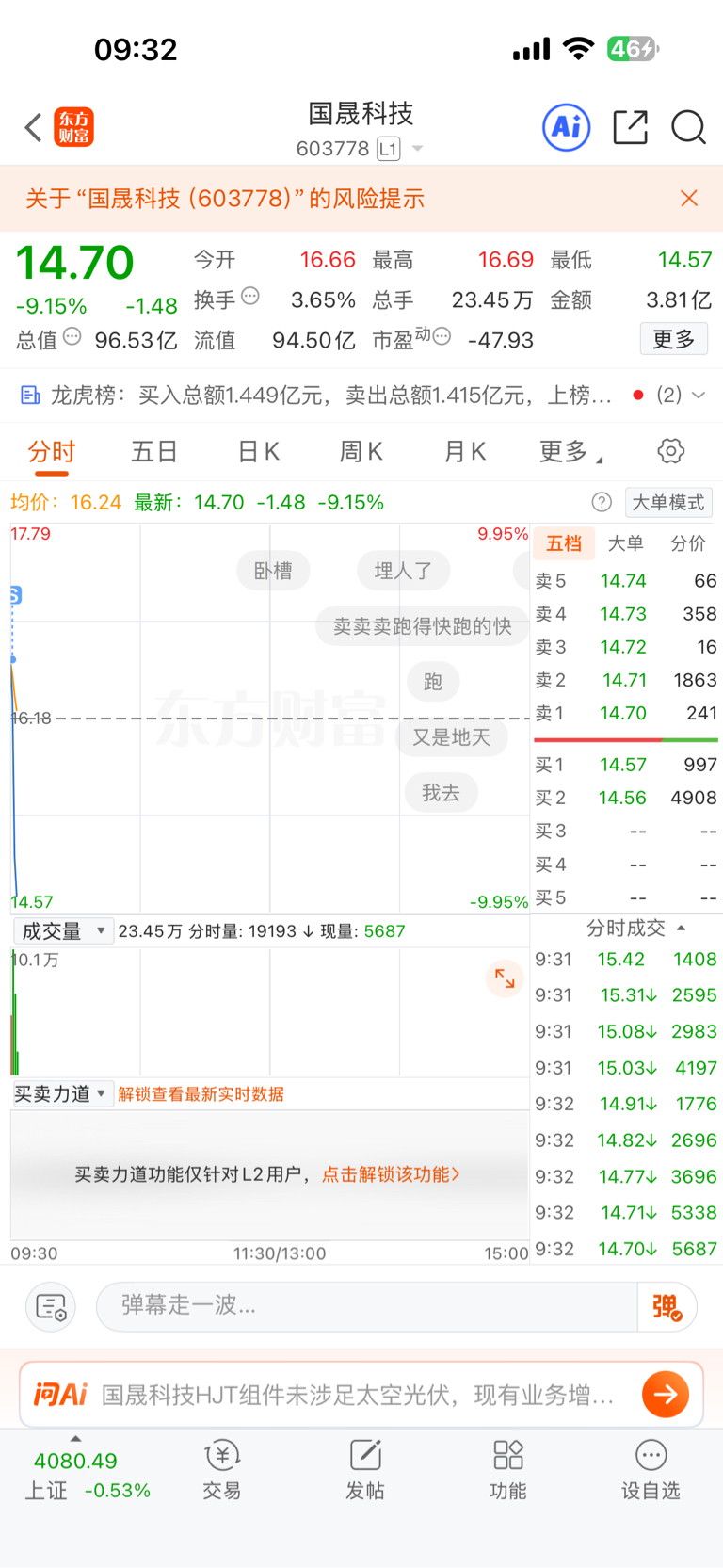
Task: Tap 买2 price 14.56 row
Action: tap(626, 798)
